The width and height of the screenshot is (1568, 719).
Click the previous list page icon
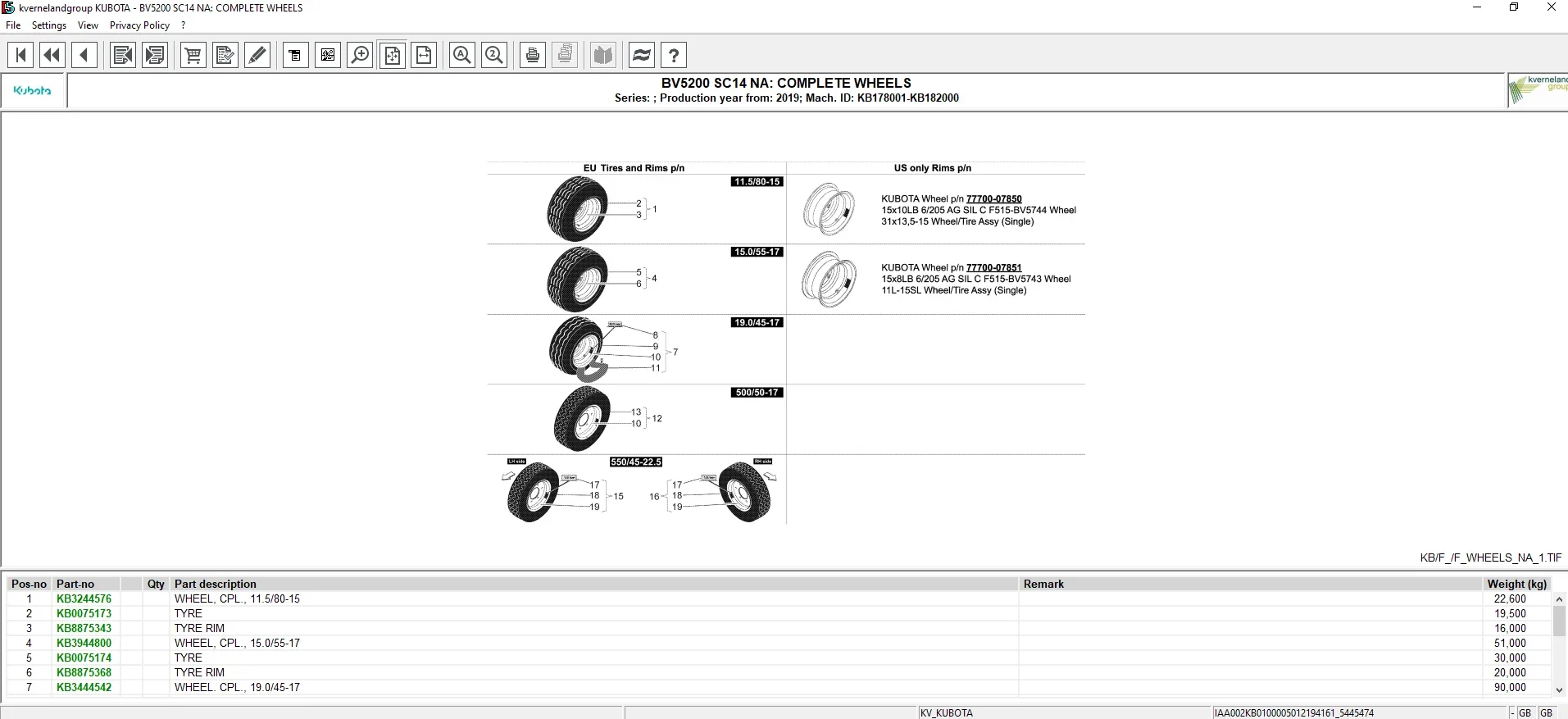[123, 55]
